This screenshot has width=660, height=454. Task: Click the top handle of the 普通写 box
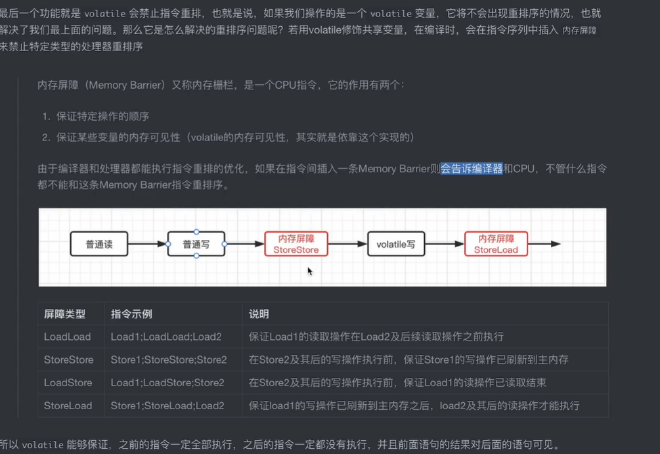pos(196,232)
